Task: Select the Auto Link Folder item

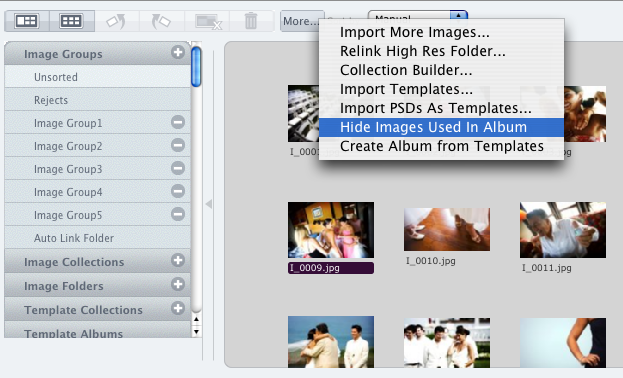Action: [97, 238]
